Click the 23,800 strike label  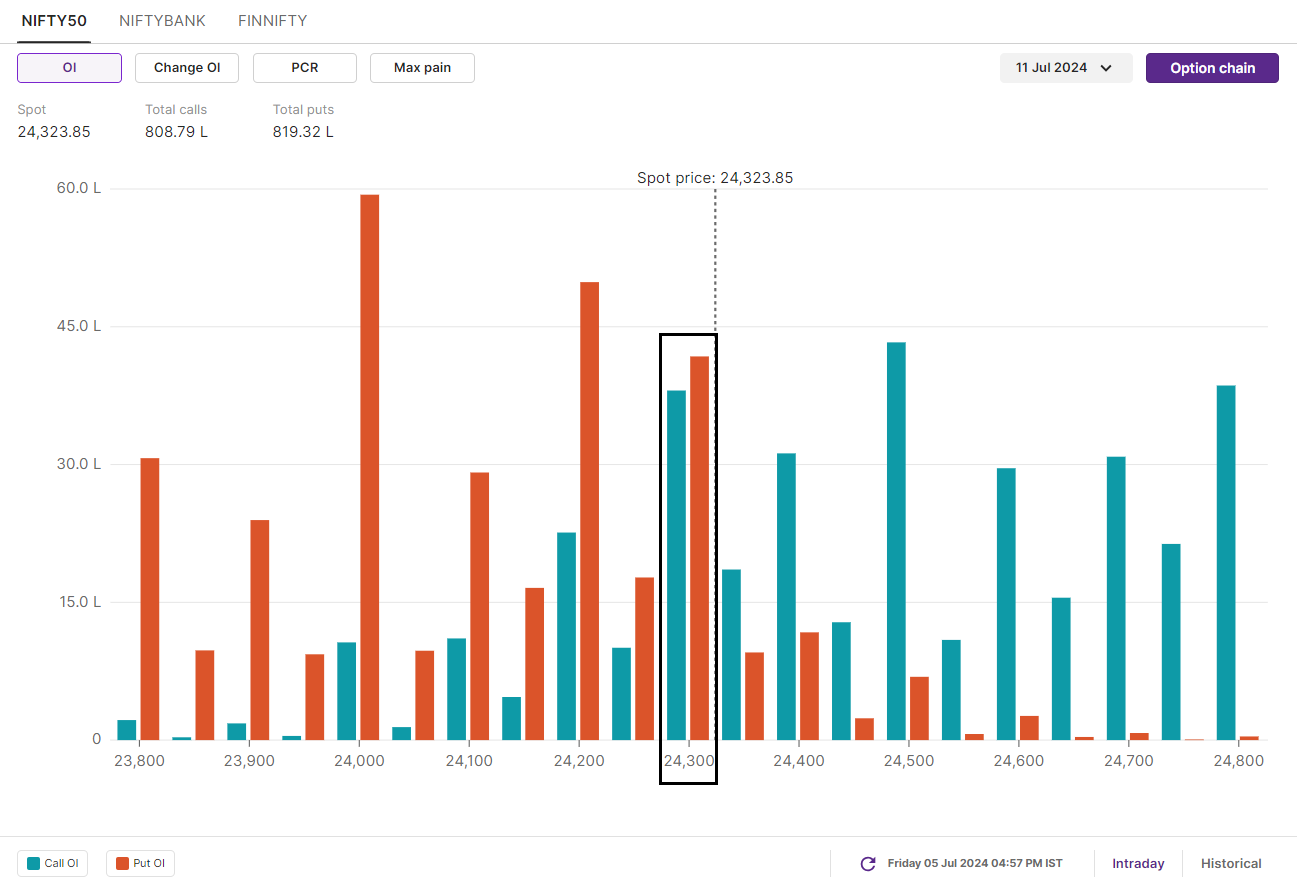(x=139, y=760)
